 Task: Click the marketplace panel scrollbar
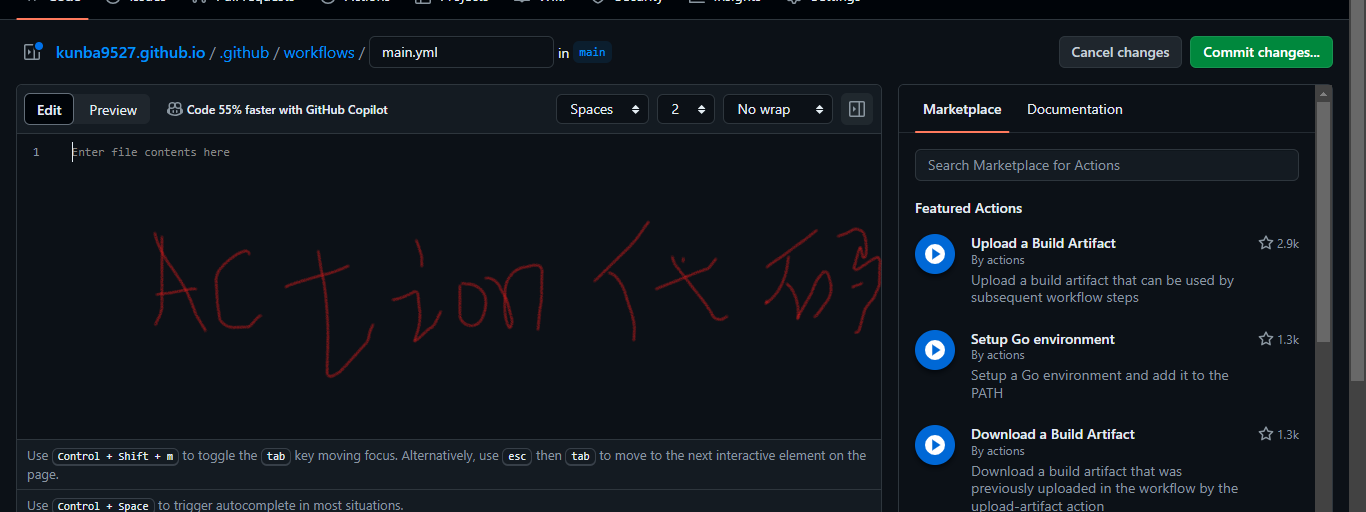[x=1324, y=220]
